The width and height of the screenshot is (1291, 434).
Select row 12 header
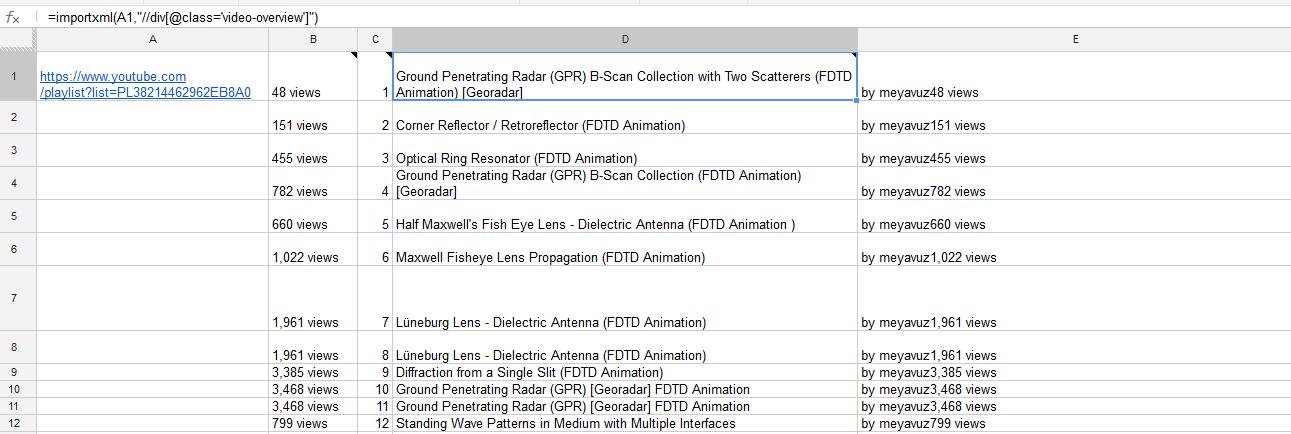click(18, 423)
